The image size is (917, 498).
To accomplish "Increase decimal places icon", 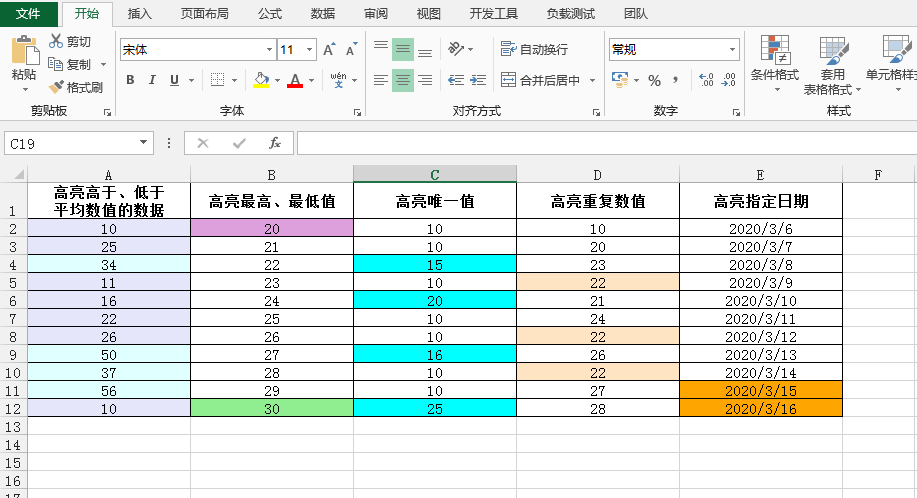I will tap(706, 80).
